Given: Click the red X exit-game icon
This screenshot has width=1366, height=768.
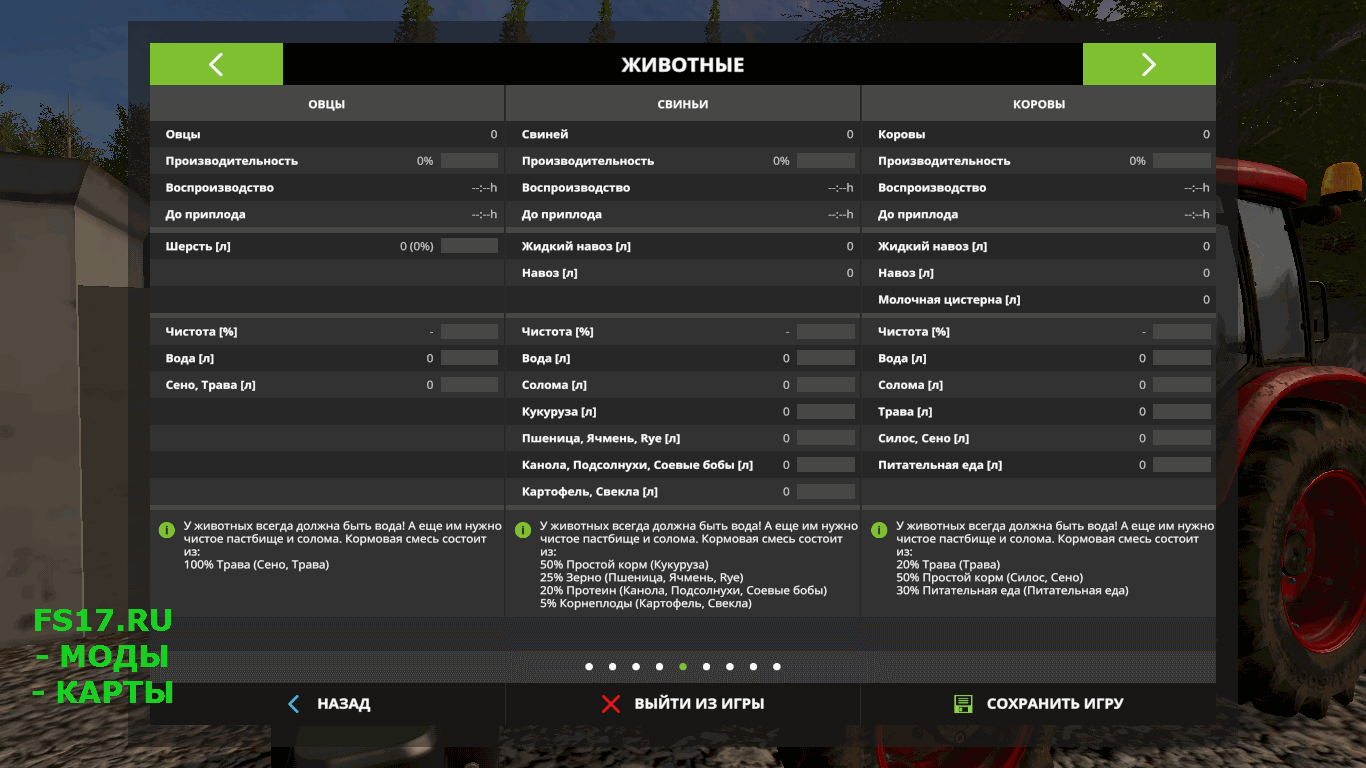Looking at the screenshot, I should (611, 704).
